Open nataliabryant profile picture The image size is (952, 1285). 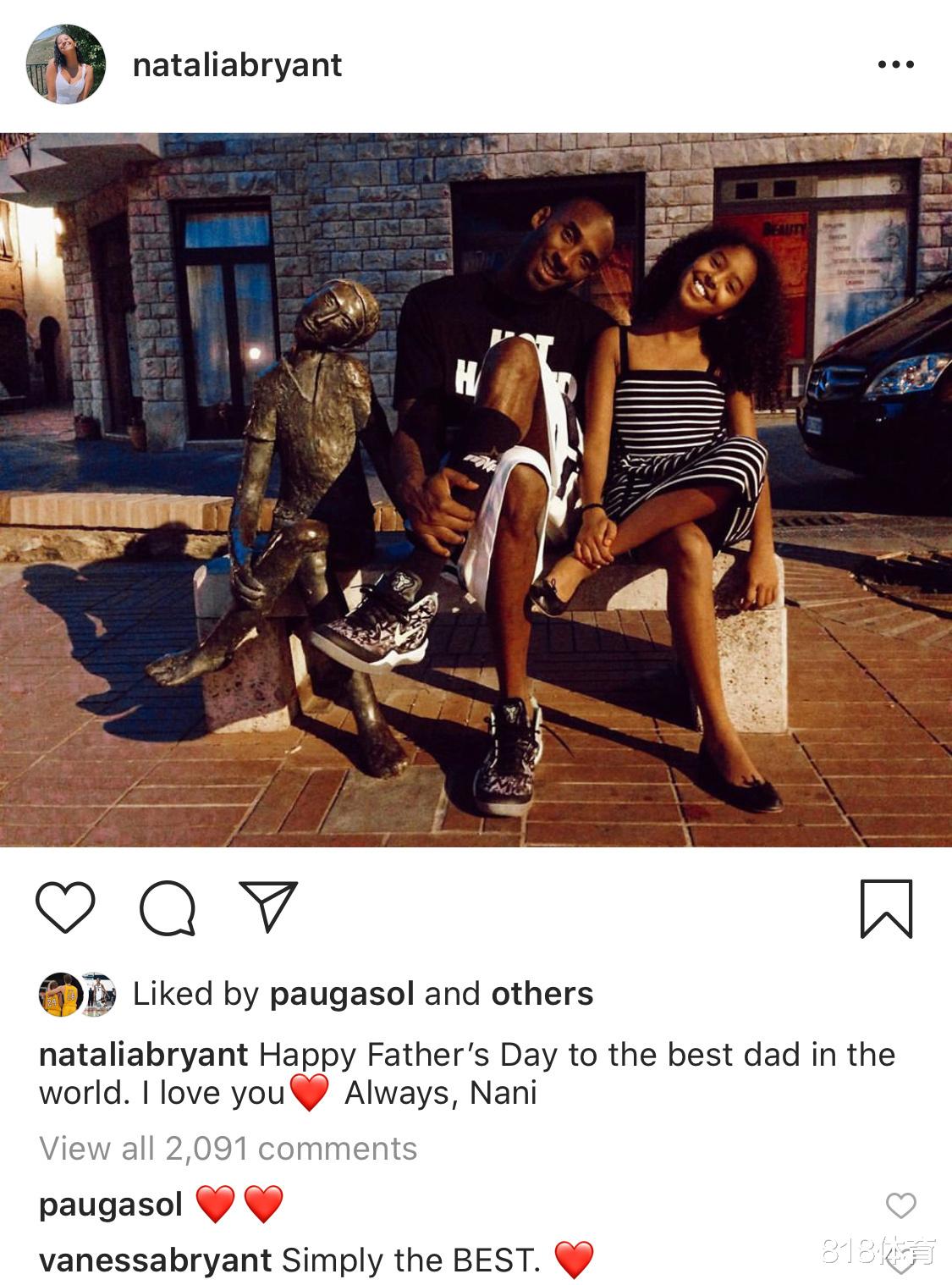(x=66, y=64)
